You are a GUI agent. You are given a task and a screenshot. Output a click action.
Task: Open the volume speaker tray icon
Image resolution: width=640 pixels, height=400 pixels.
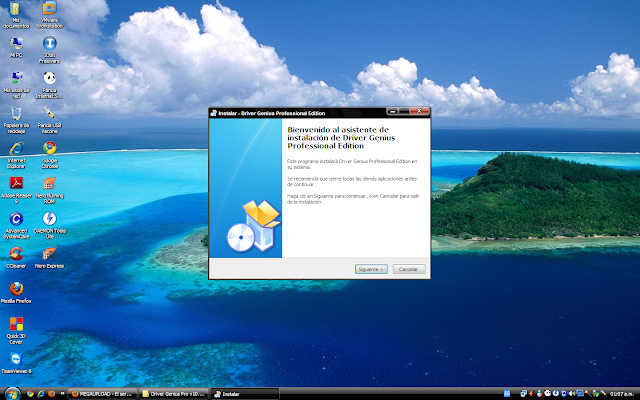[571, 394]
